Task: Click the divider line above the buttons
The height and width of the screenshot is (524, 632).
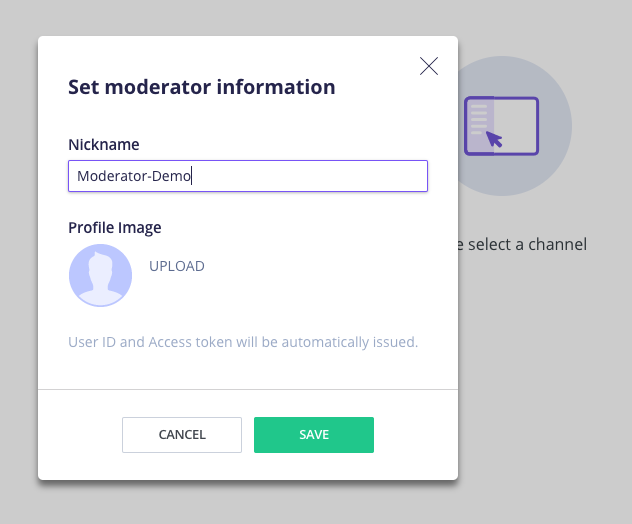Action: [x=248, y=389]
